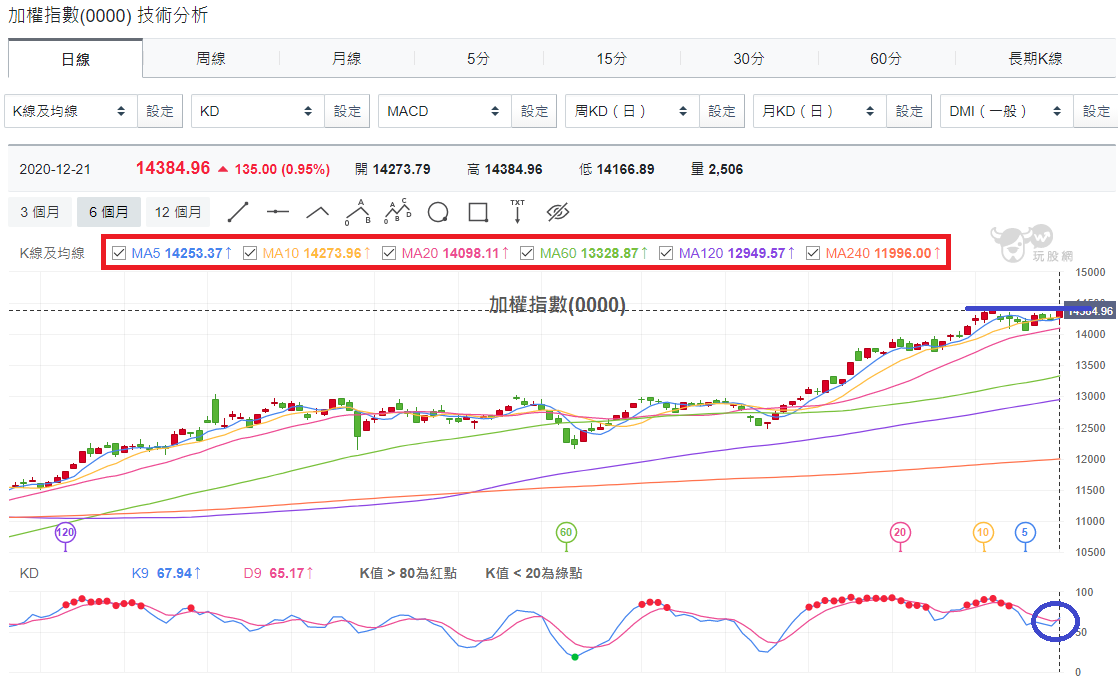Select the horizontal line drawing tool
This screenshot has width=1118, height=676.
click(x=277, y=212)
